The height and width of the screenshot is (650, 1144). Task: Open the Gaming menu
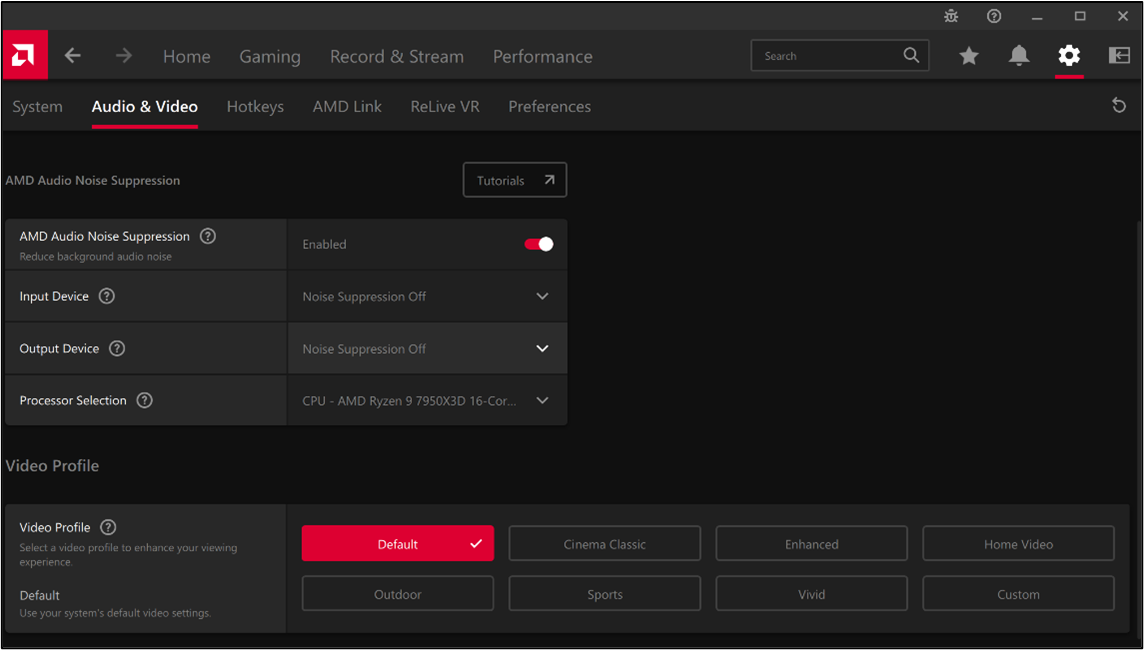point(270,56)
